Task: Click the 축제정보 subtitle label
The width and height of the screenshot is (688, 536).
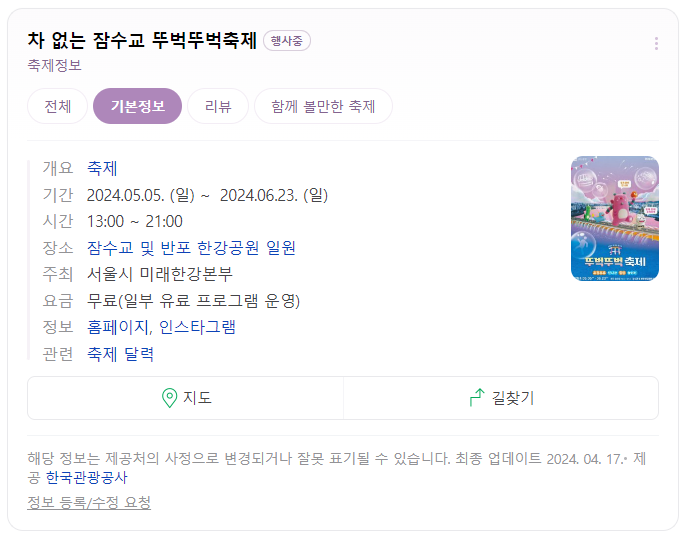Action: coord(54,65)
